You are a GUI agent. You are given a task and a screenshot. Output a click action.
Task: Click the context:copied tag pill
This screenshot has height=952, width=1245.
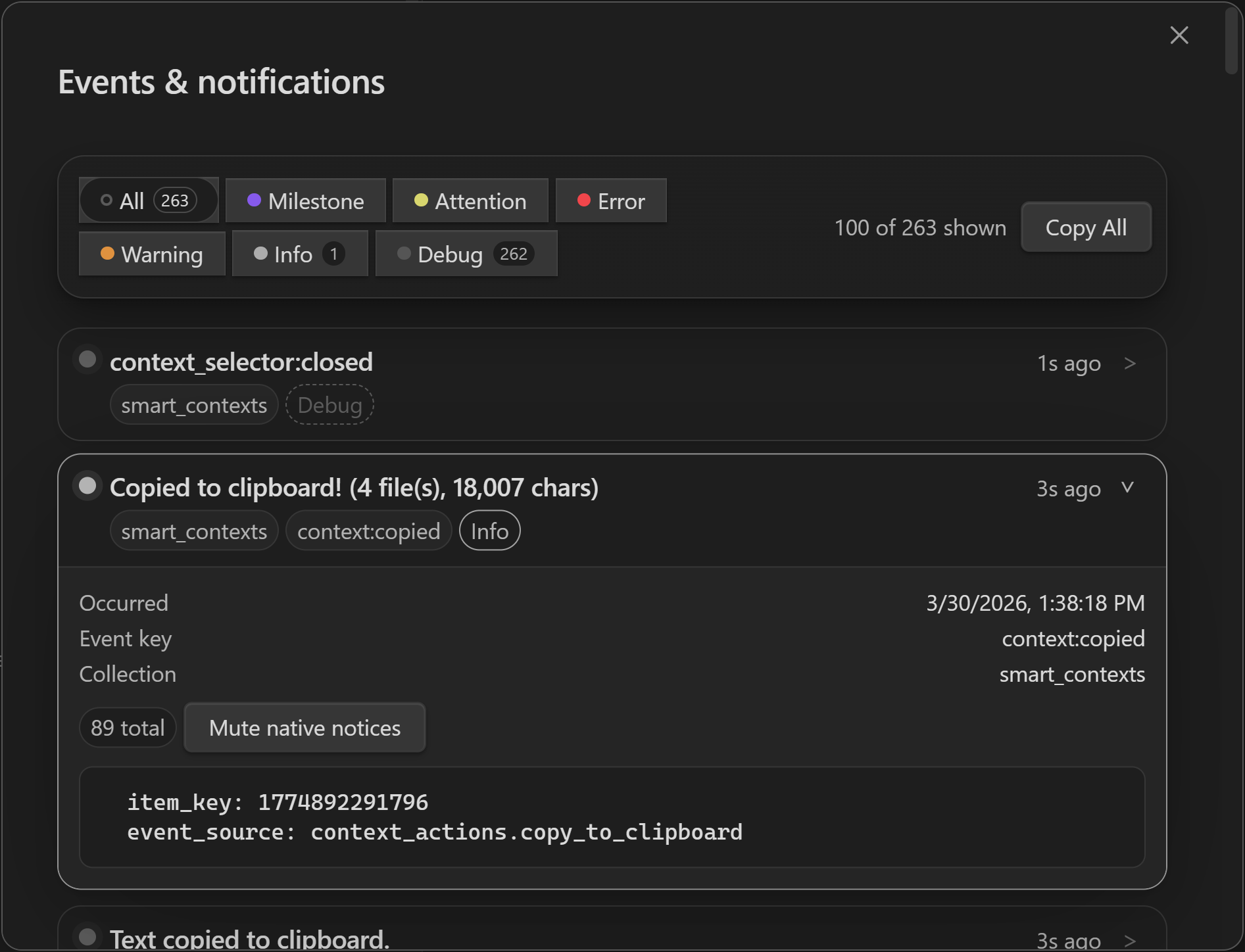tap(368, 531)
